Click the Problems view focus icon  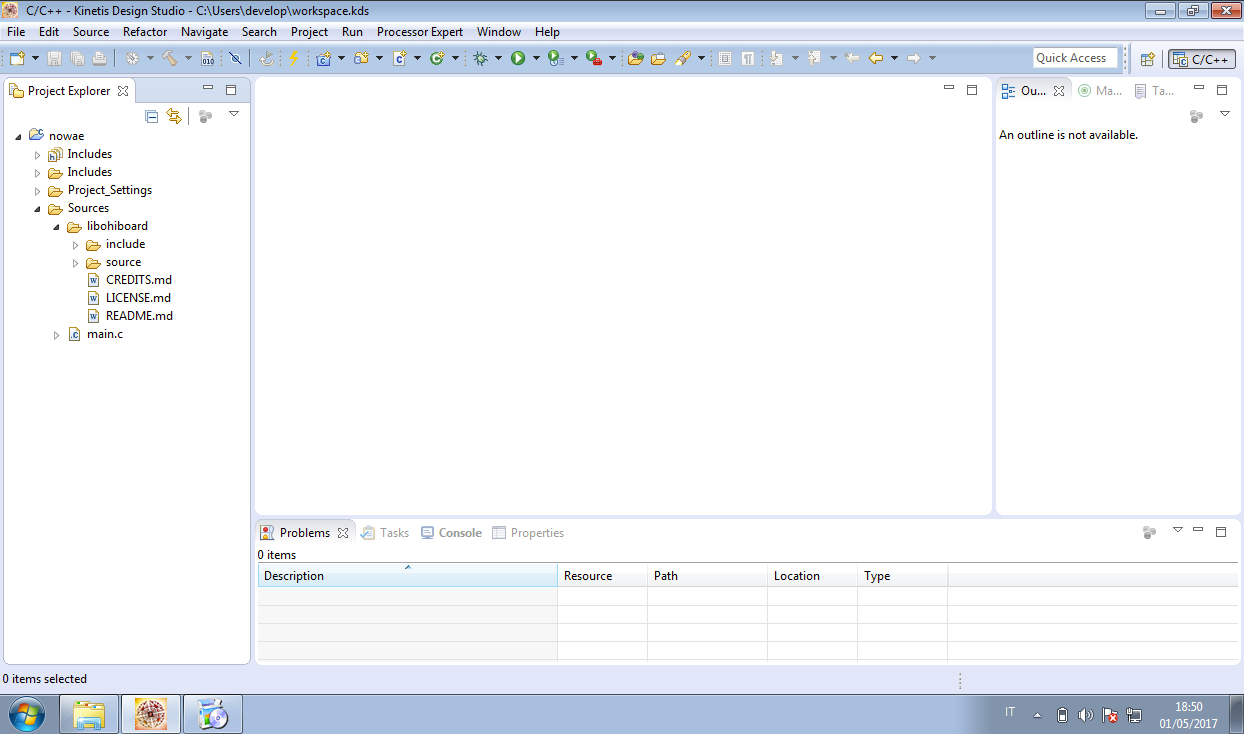coord(1149,532)
